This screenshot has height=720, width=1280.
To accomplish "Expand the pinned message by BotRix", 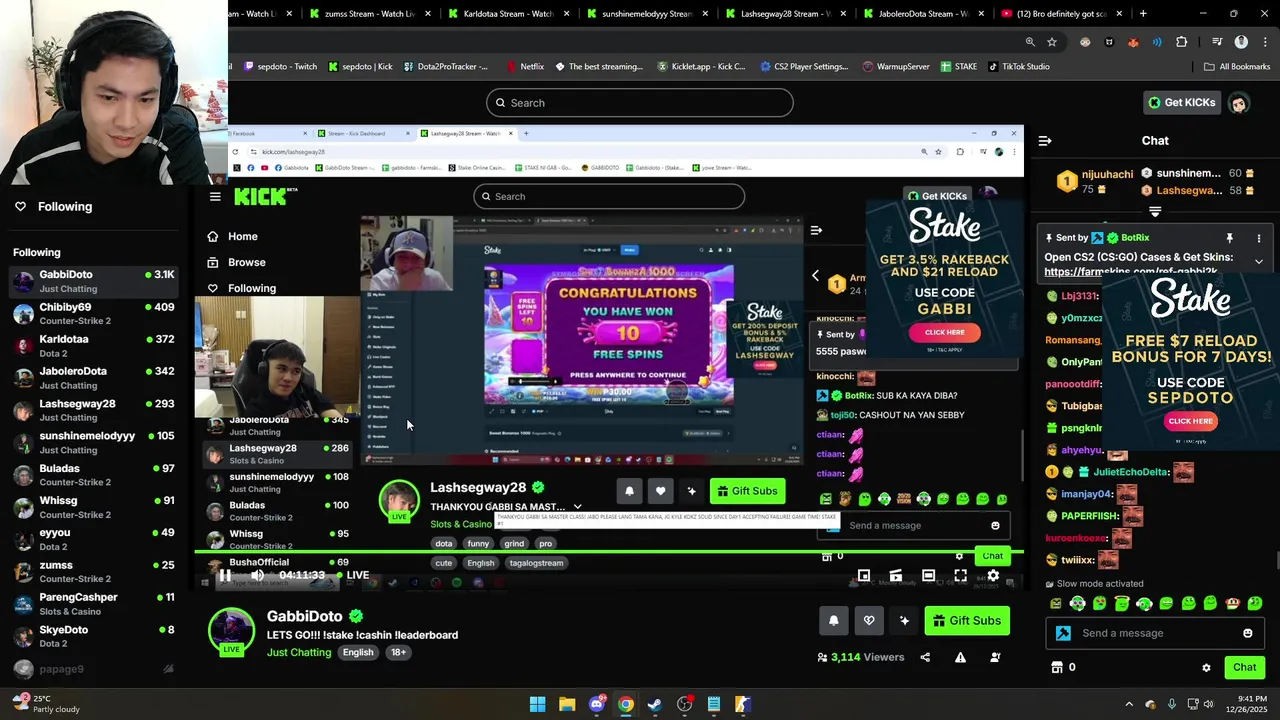I will coord(1259,261).
